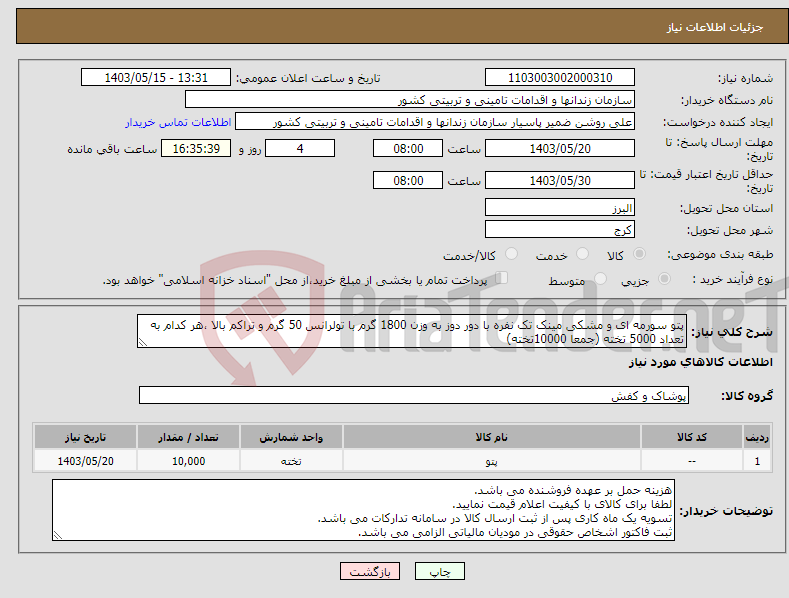Click the response deadline date 1403/05/20 field

[x=560, y=148]
